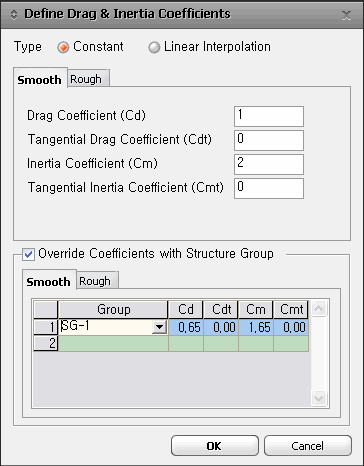
Task: Click the table scroll down arrow
Action: (319, 398)
